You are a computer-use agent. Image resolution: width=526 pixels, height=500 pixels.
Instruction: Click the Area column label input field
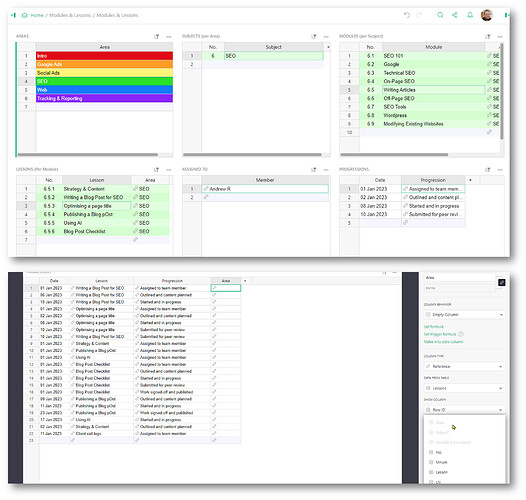click(x=460, y=278)
